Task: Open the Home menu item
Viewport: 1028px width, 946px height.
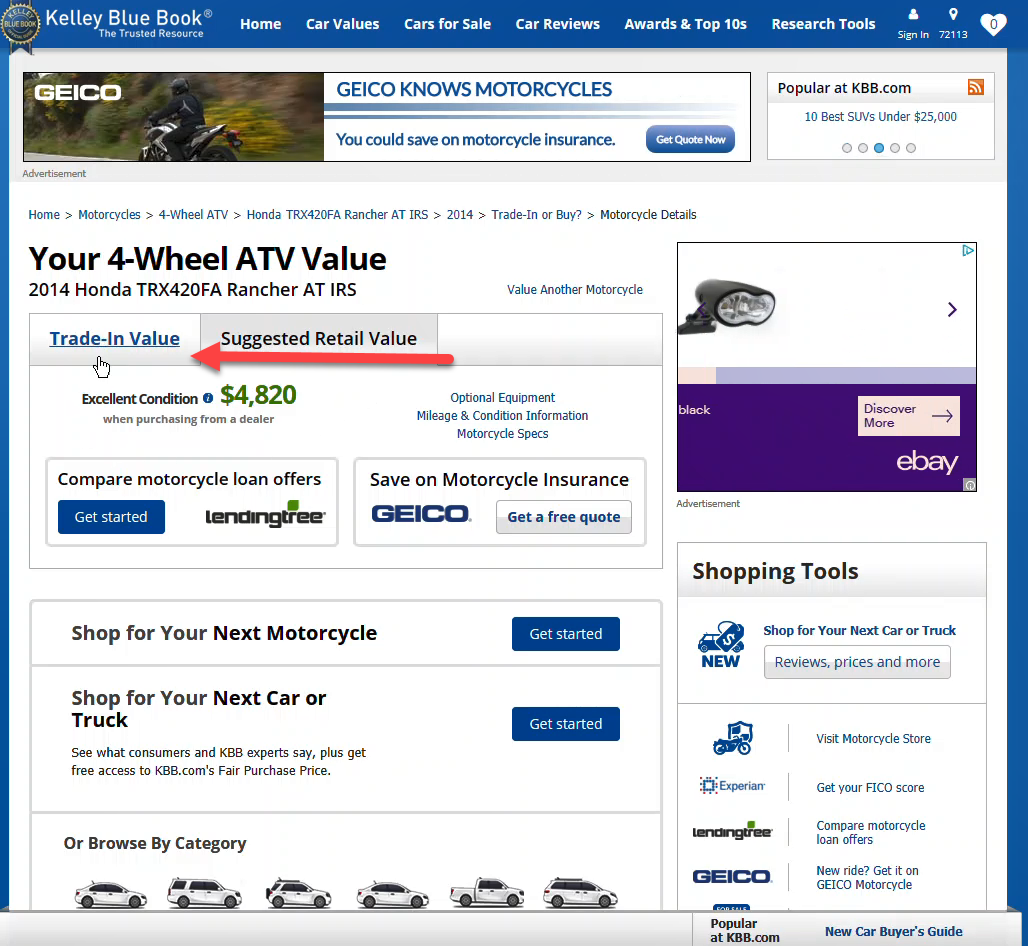Action: [260, 24]
